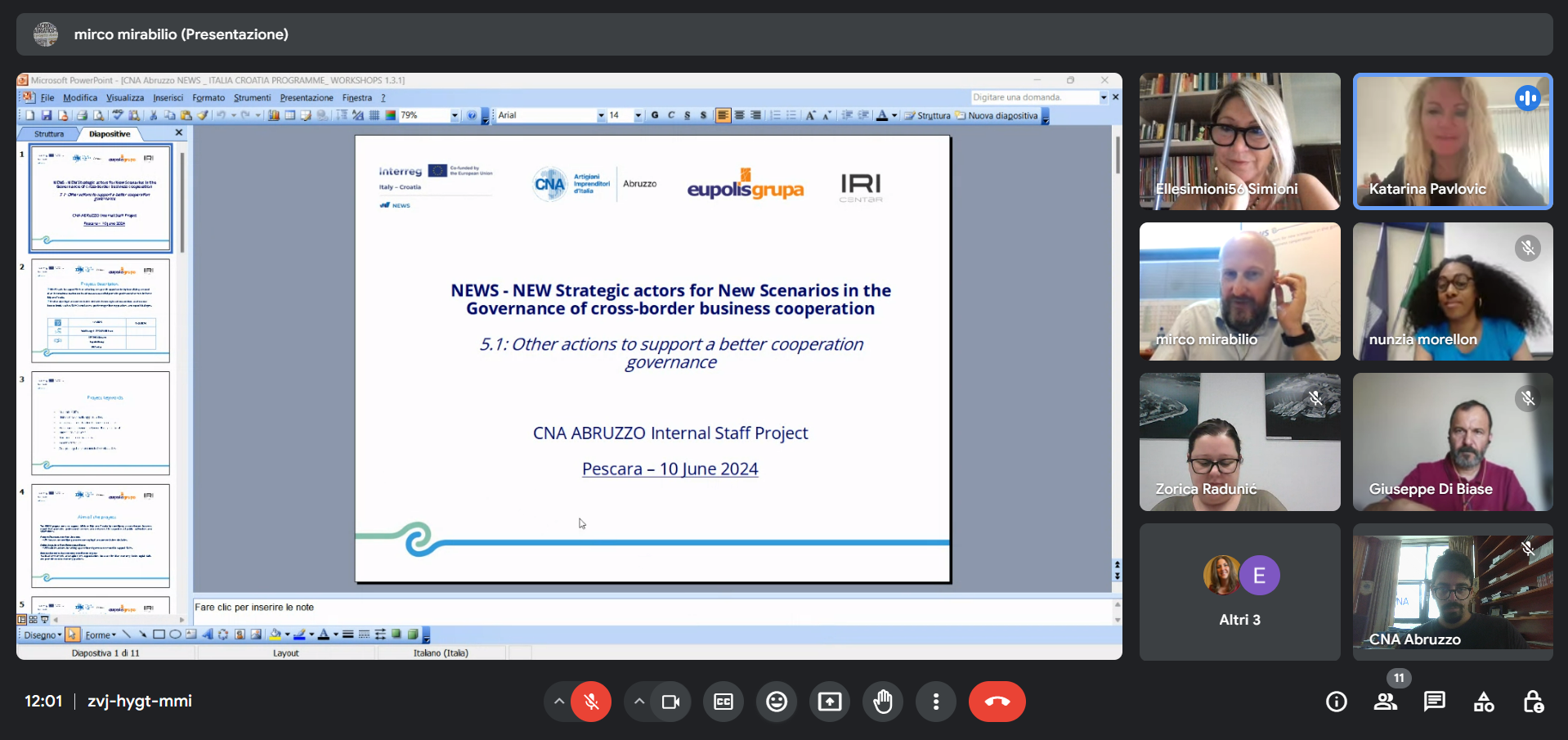Open the Altri 3 participants tile
This screenshot has width=1568, height=740.
tap(1239, 592)
